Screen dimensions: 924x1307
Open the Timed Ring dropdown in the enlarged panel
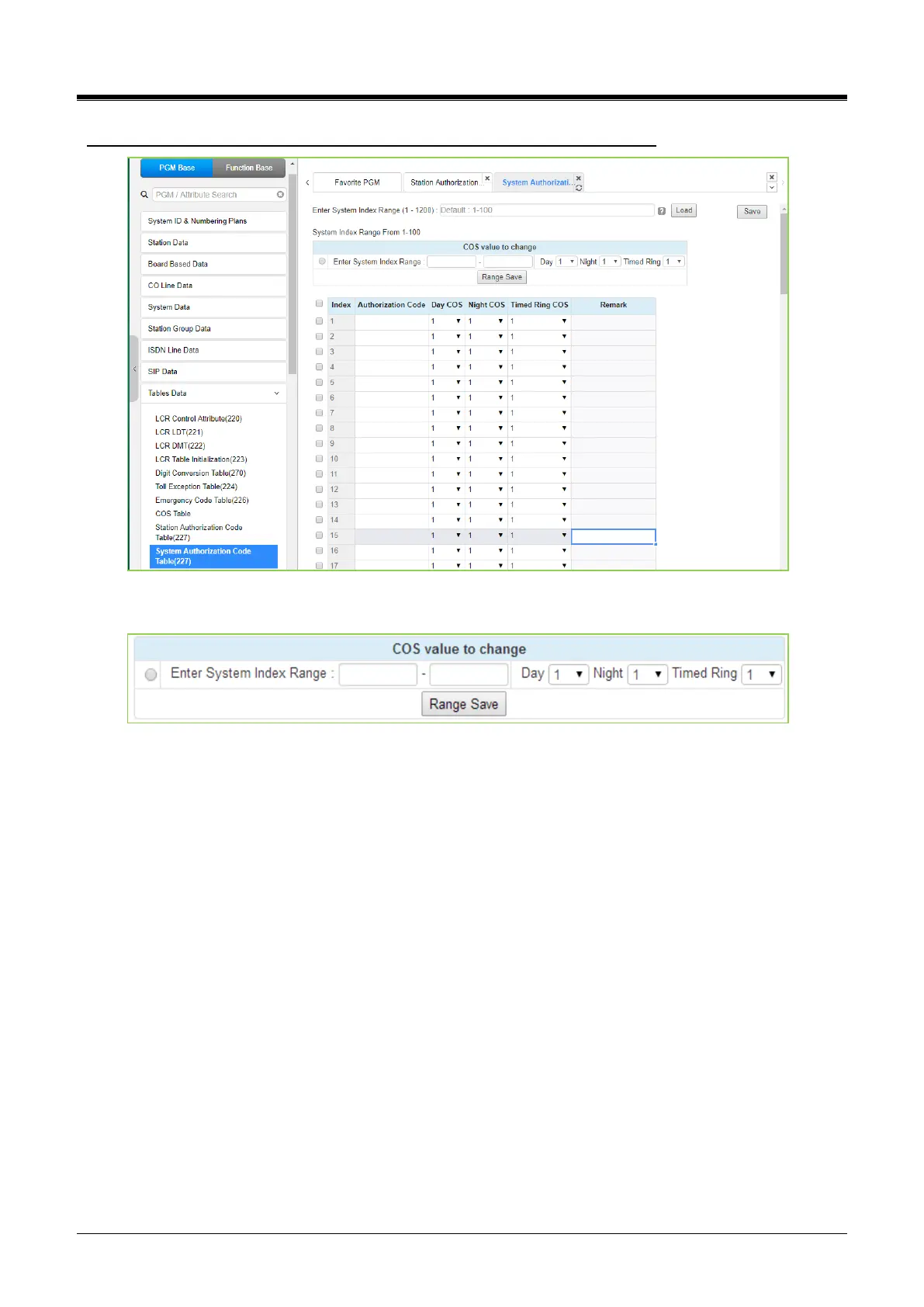pos(761,674)
